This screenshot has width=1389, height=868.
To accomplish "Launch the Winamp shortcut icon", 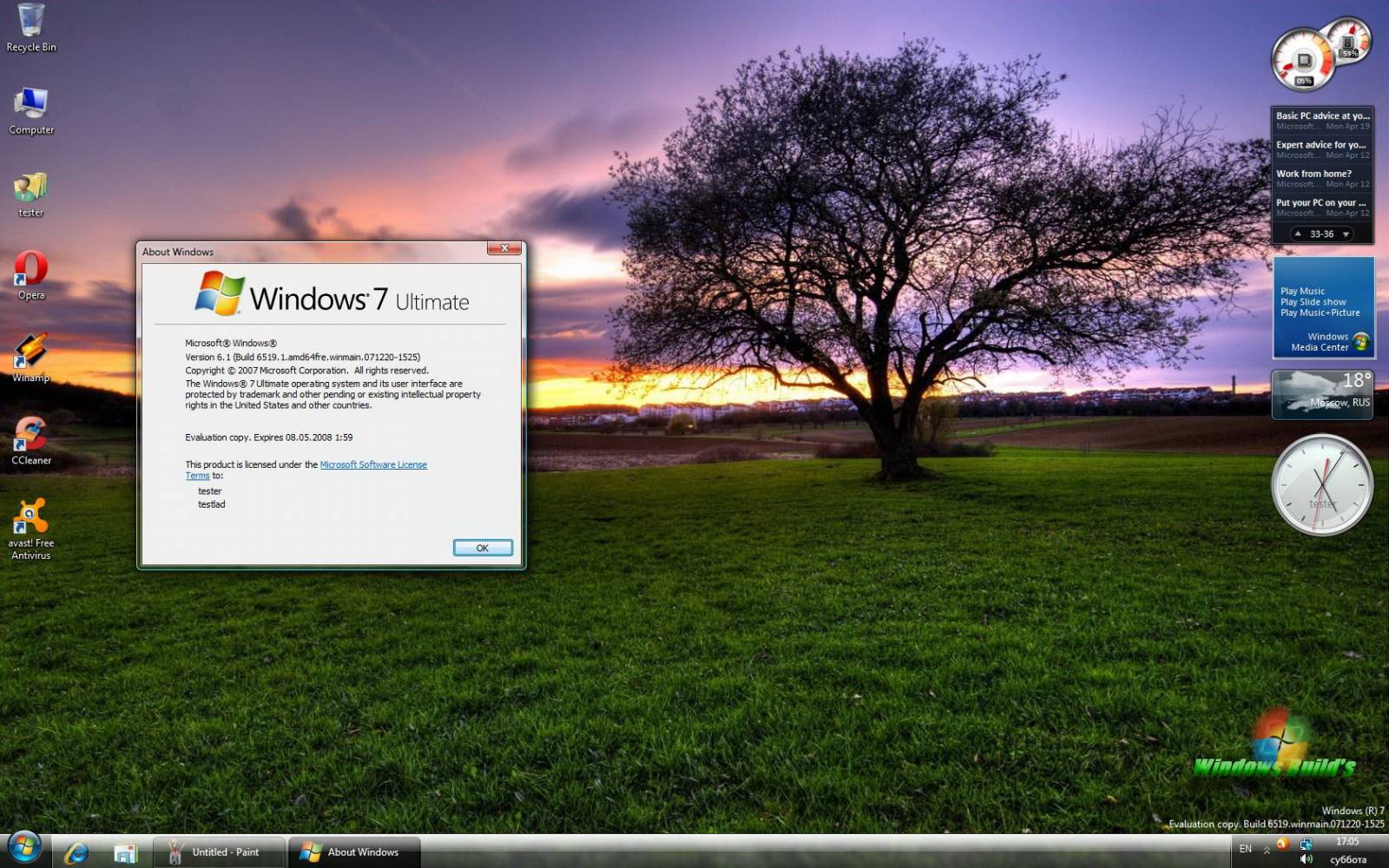I will (x=31, y=358).
